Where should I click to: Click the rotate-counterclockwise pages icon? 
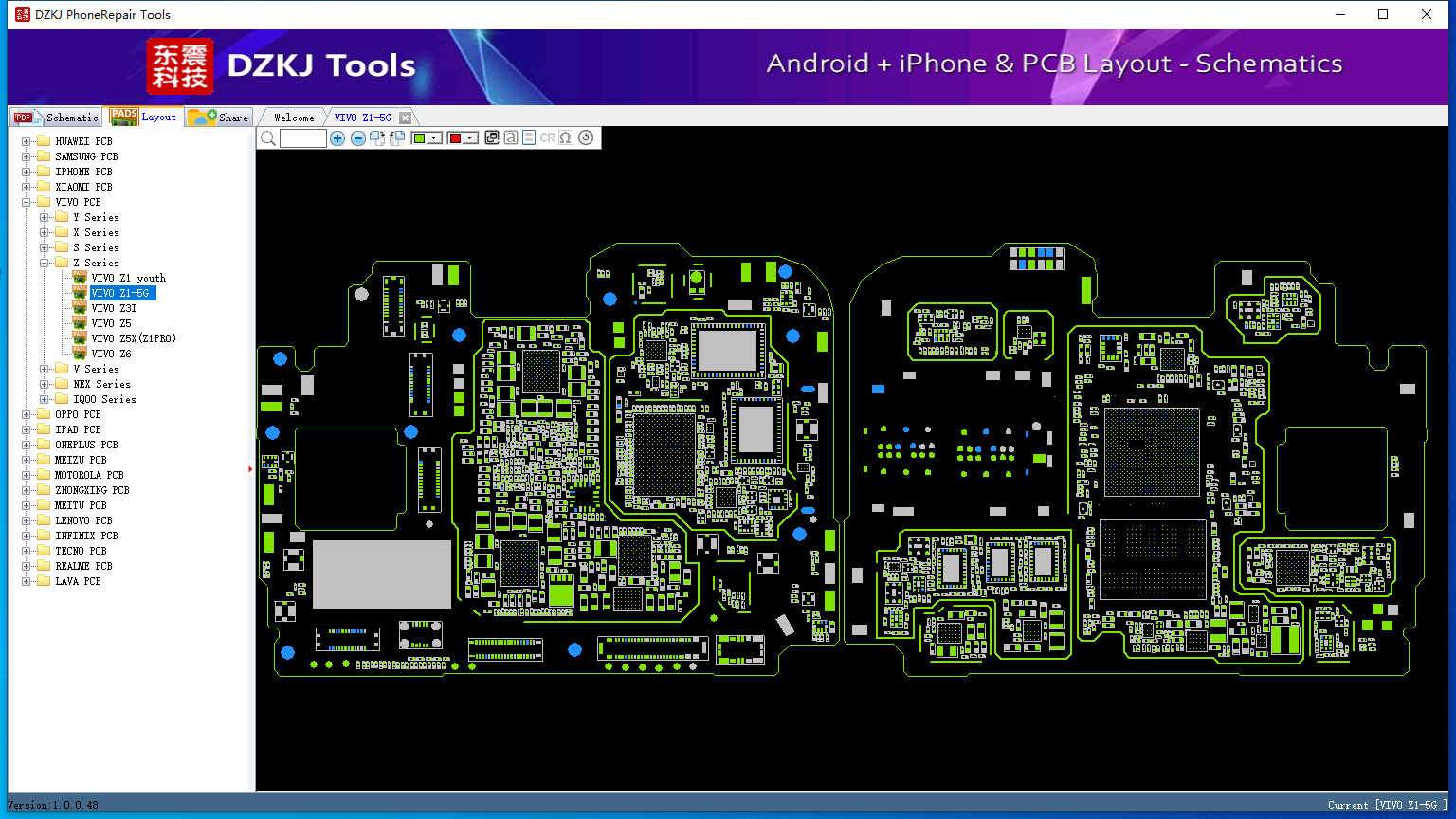[x=397, y=138]
